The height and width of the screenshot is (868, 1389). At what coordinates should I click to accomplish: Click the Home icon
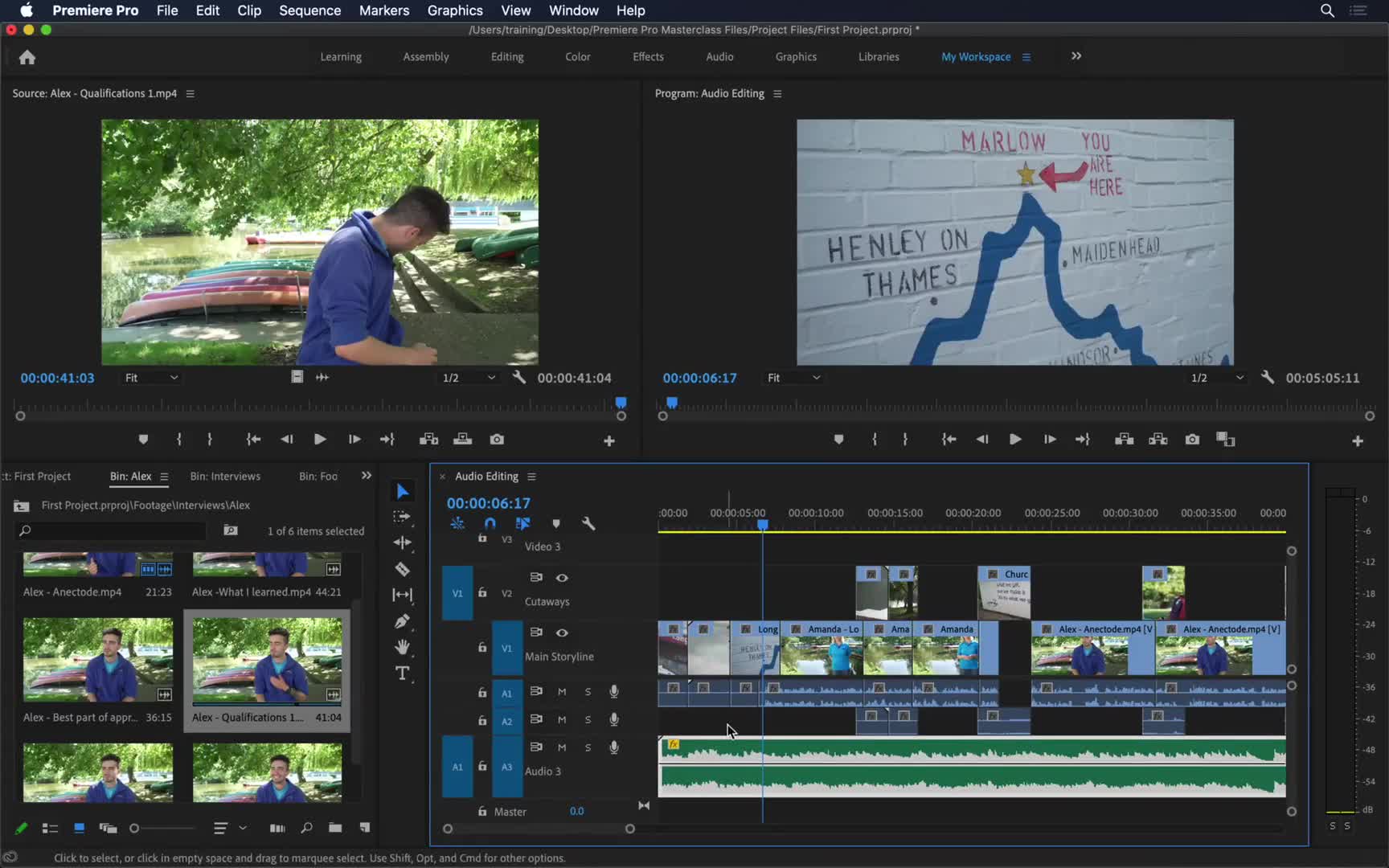click(27, 57)
